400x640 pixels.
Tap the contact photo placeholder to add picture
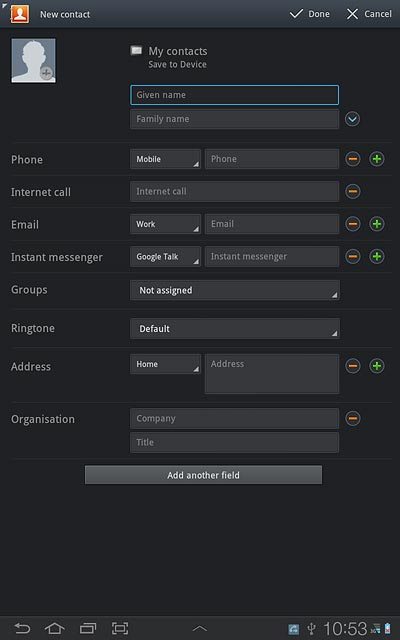(33, 61)
